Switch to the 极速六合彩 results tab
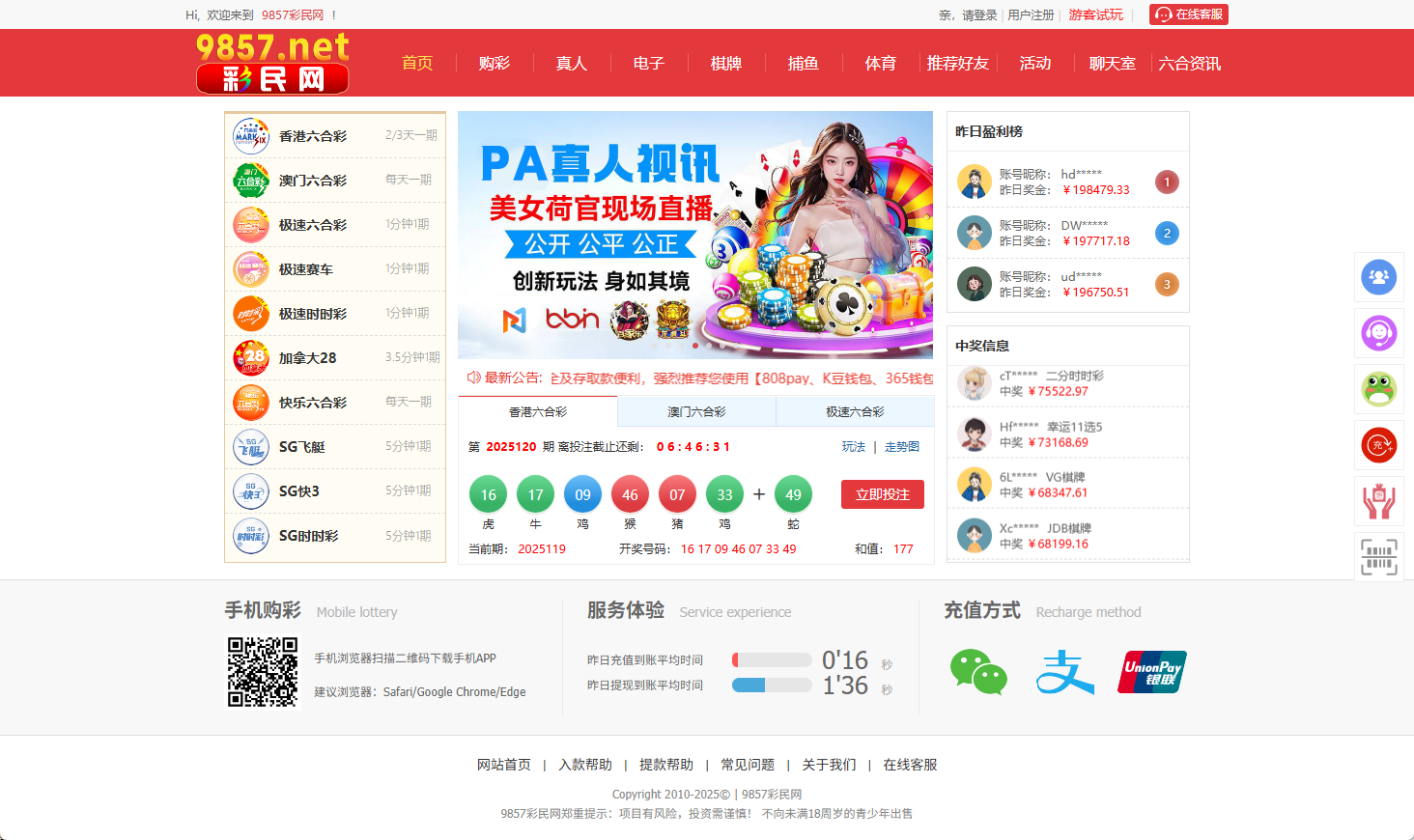 [855, 412]
